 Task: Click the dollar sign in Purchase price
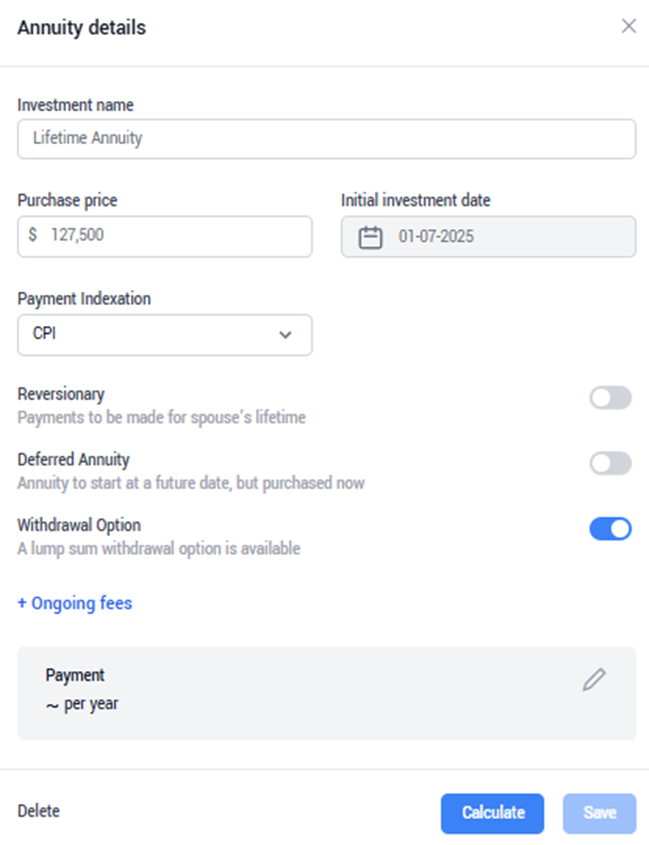click(33, 234)
